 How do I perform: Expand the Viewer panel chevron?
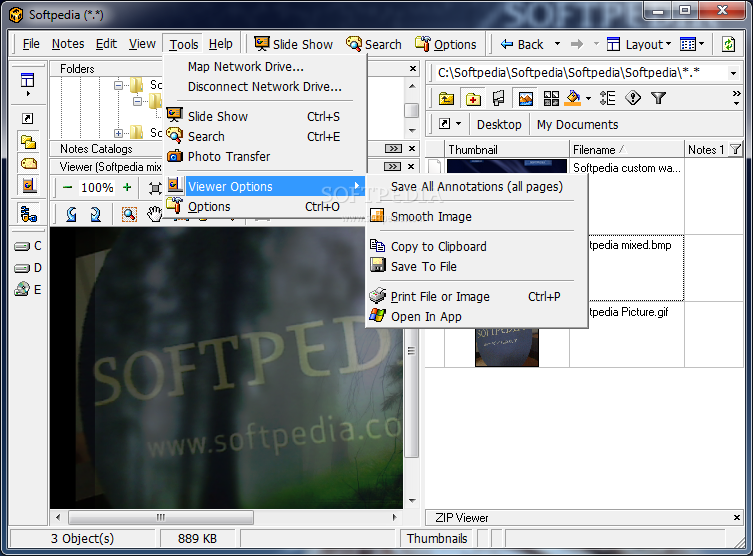click(392, 167)
